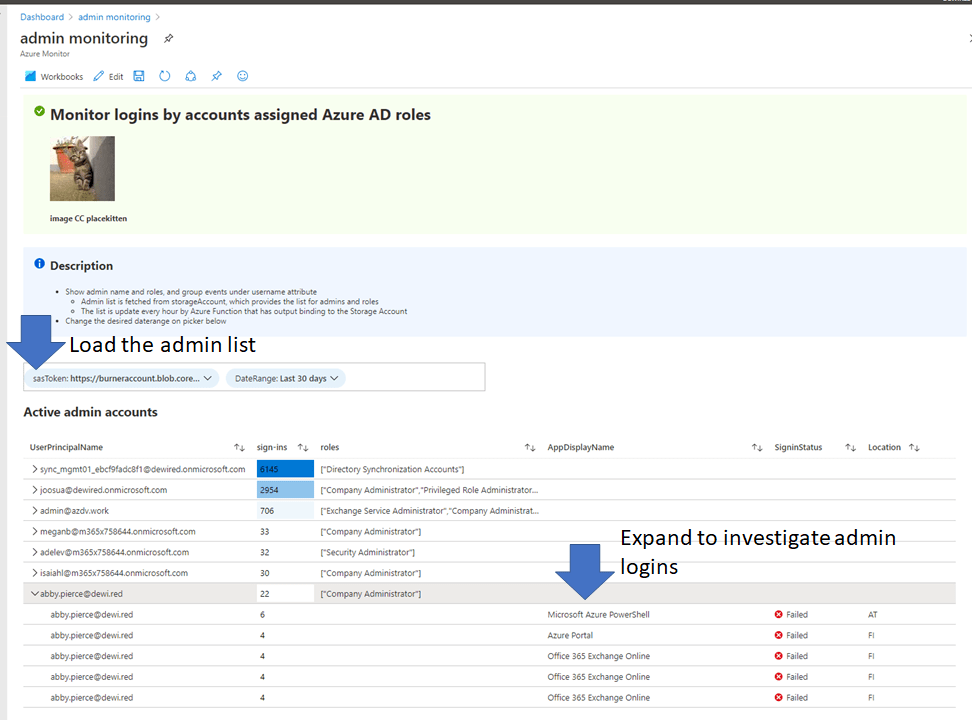Click the placekitten cat image
Viewport: 972px width, 720px height.
click(x=82, y=169)
